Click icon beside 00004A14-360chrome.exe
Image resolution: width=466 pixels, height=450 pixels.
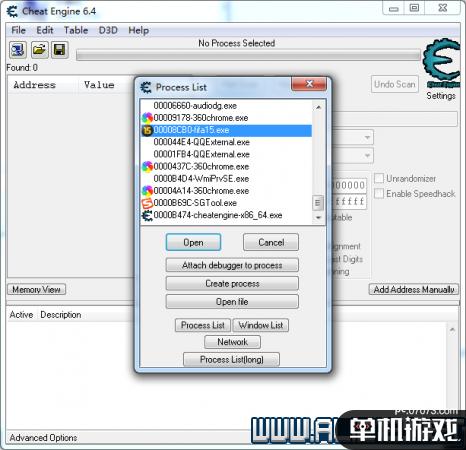tap(147, 191)
